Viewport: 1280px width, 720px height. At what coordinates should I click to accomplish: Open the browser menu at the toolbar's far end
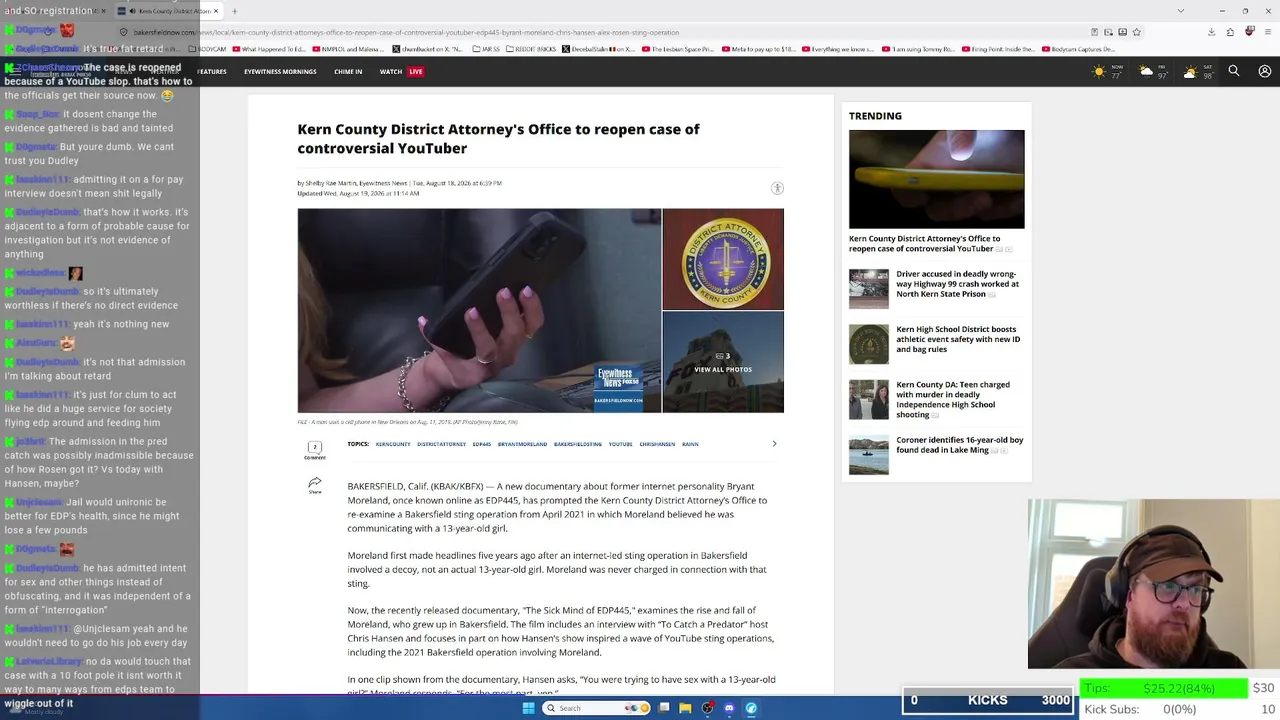(x=1266, y=32)
